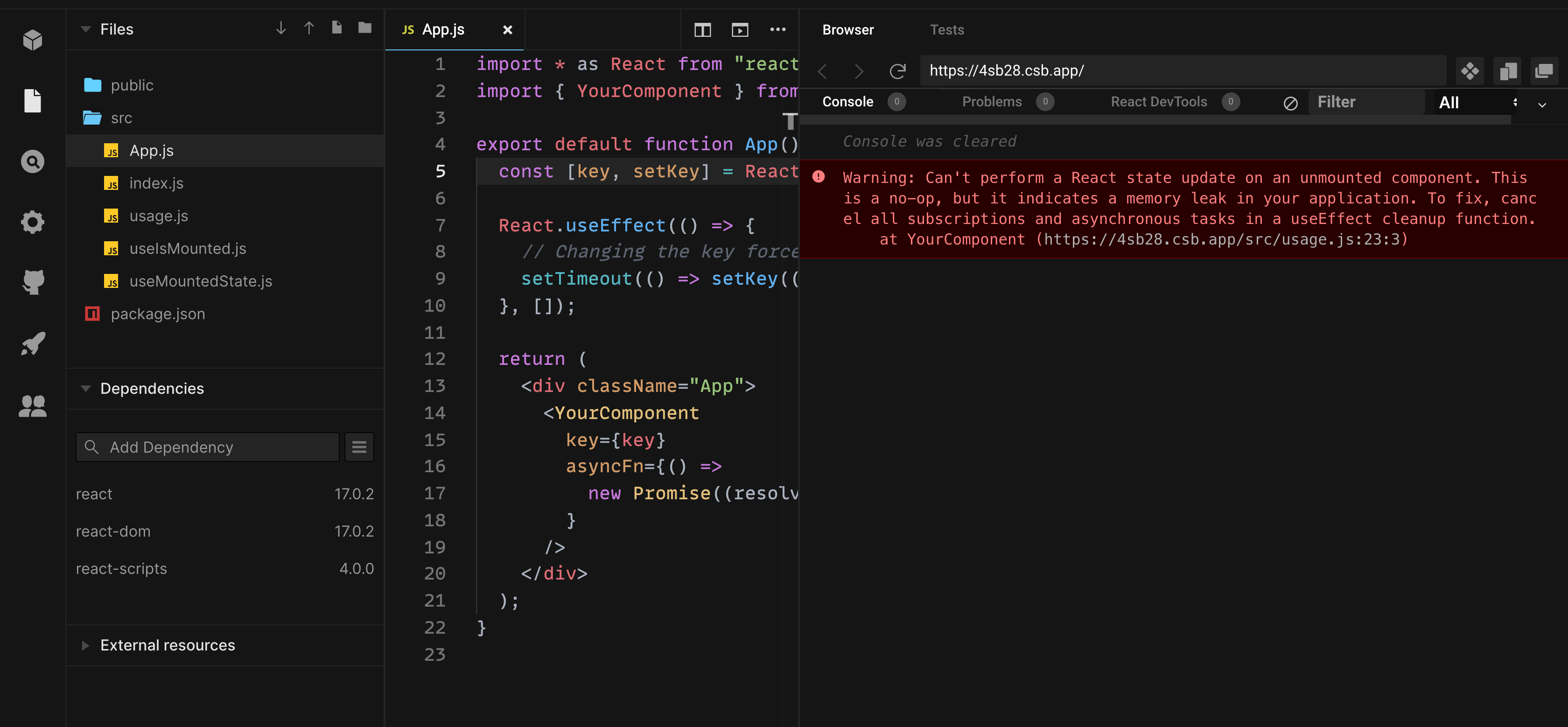Click the new file icon in Files header
The image size is (1568, 727).
[336, 28]
